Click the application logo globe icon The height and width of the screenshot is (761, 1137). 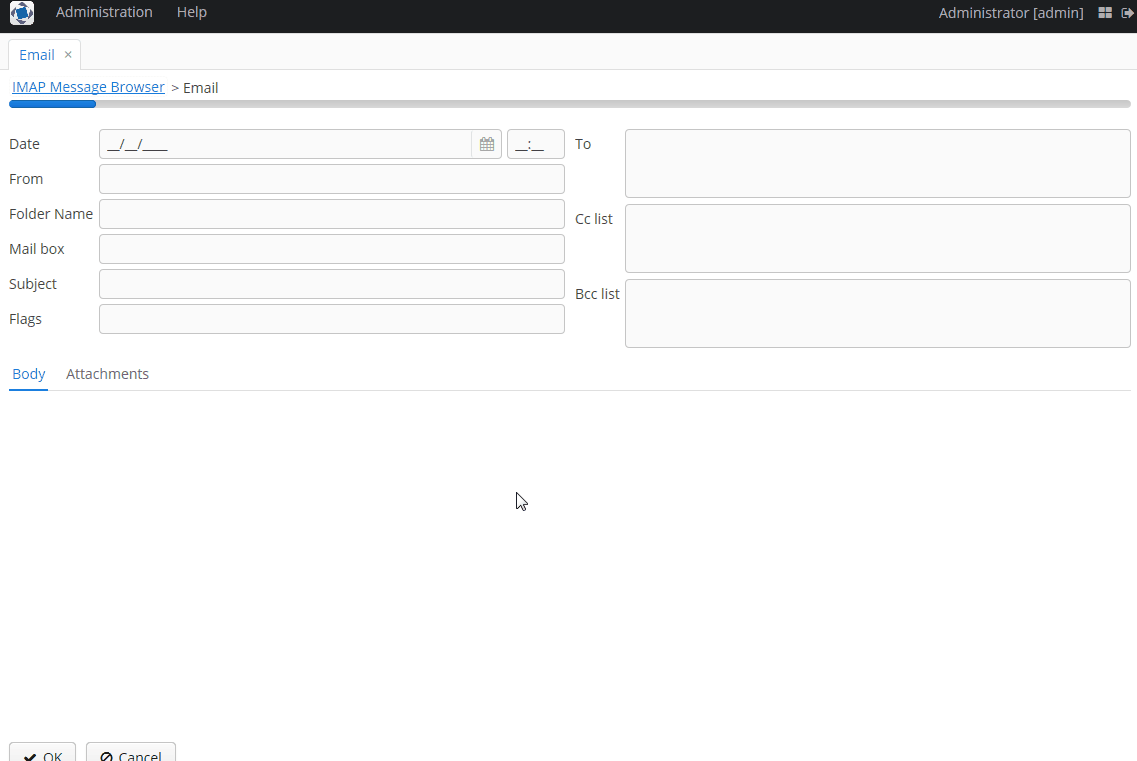tap(21, 13)
